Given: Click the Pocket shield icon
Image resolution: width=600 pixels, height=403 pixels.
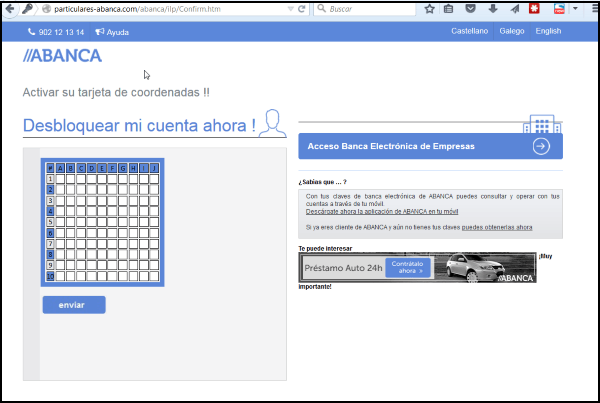Looking at the screenshot, I should point(470,8).
